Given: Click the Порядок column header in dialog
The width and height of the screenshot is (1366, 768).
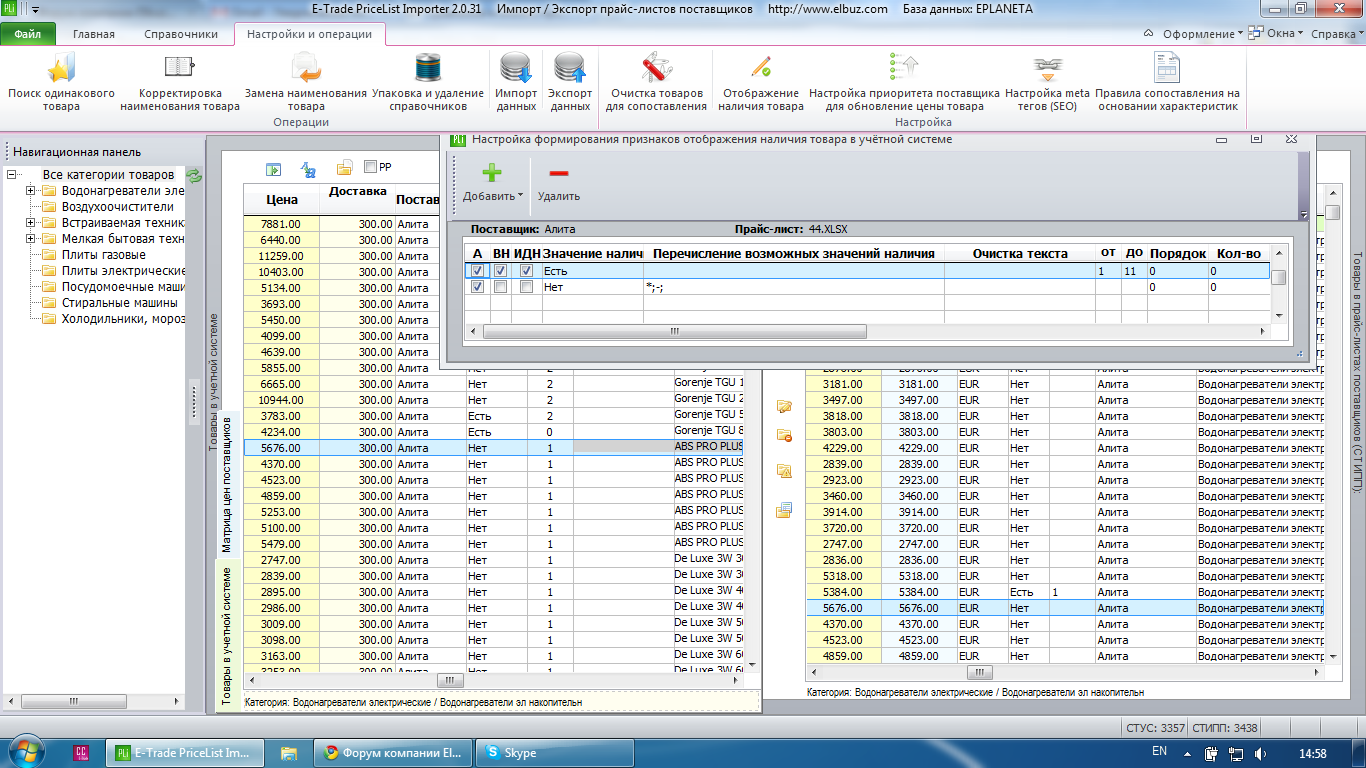Looking at the screenshot, I should point(1177,254).
